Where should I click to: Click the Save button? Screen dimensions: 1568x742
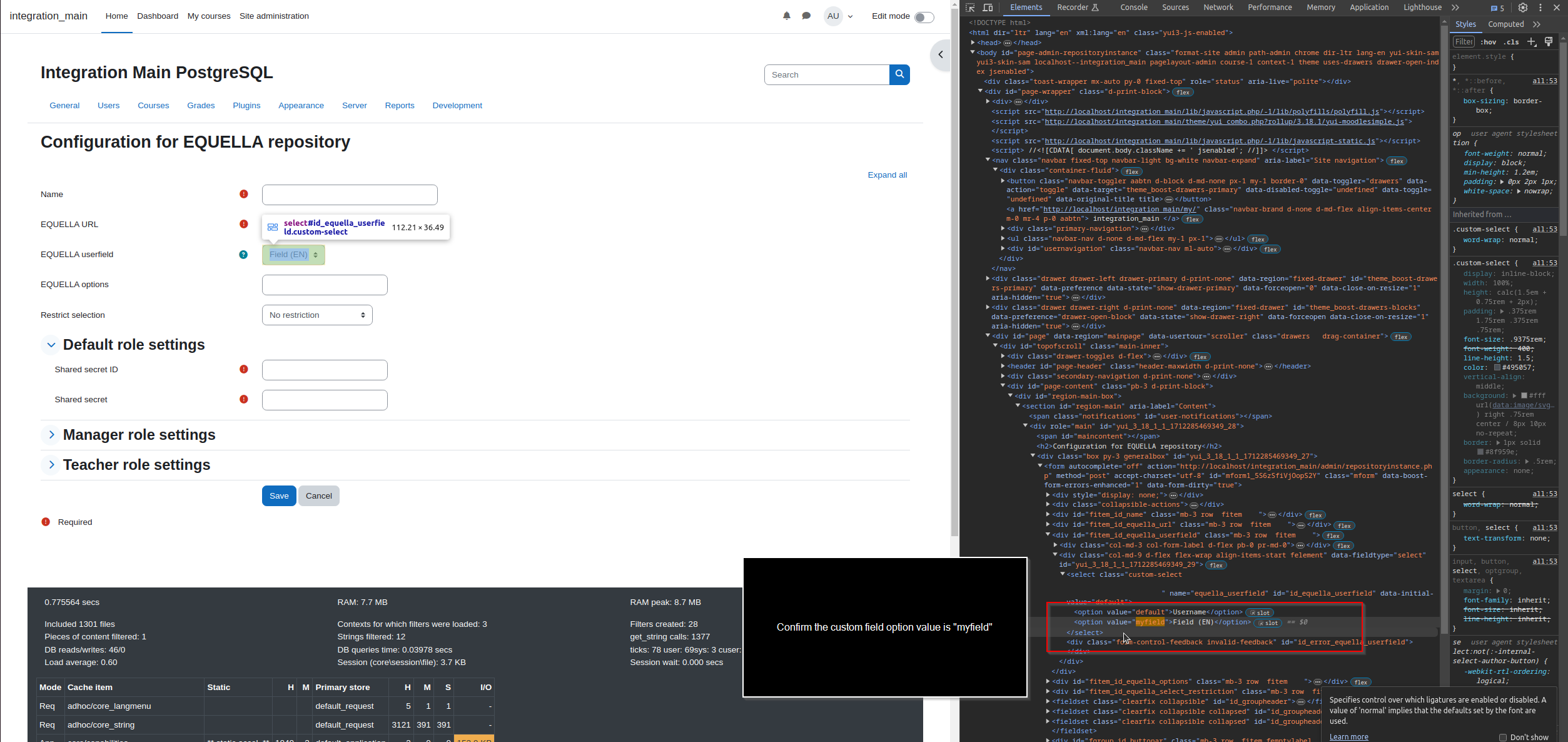(x=279, y=496)
